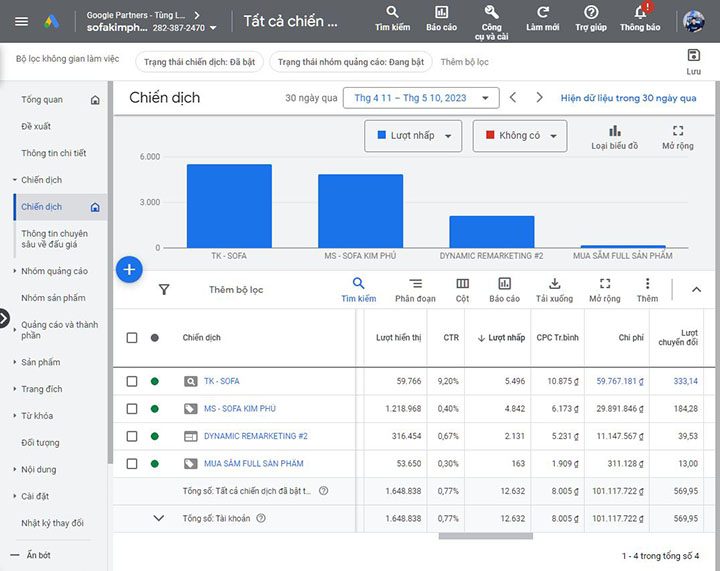Click help icon beside Tổng số: Tài khoản
Screen dimensions: 720x571
click(261, 518)
